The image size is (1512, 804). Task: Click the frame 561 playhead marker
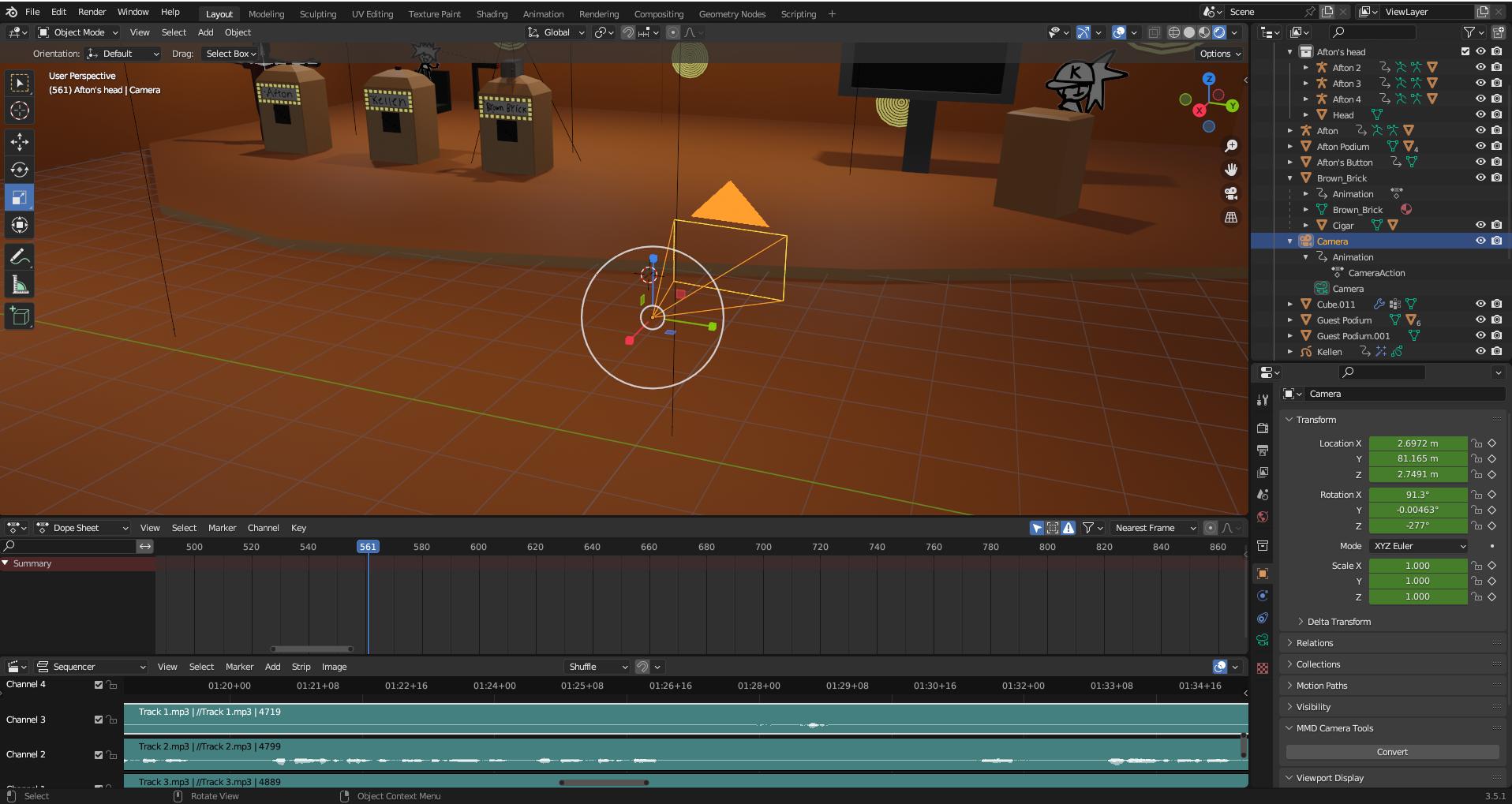pyautogui.click(x=368, y=547)
